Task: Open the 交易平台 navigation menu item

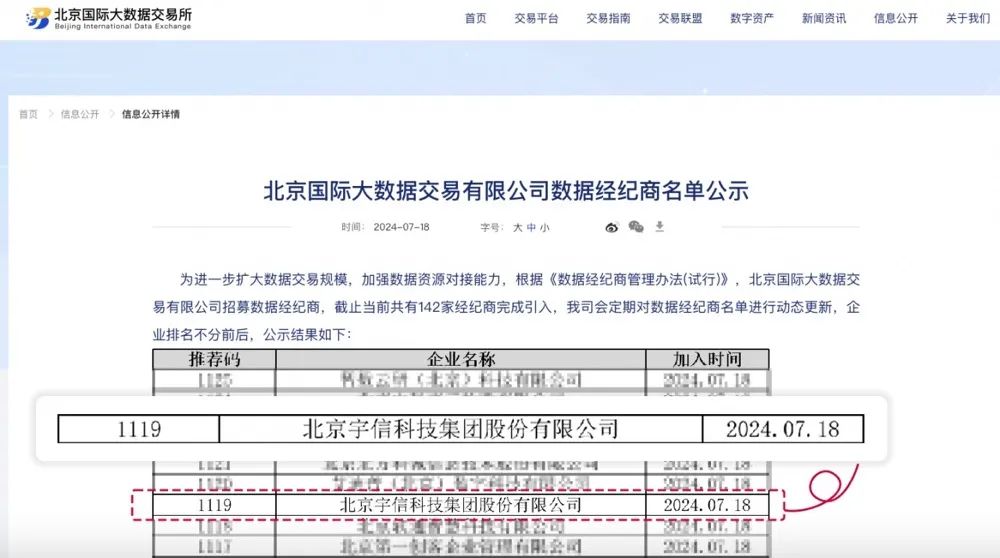Action: (x=536, y=18)
